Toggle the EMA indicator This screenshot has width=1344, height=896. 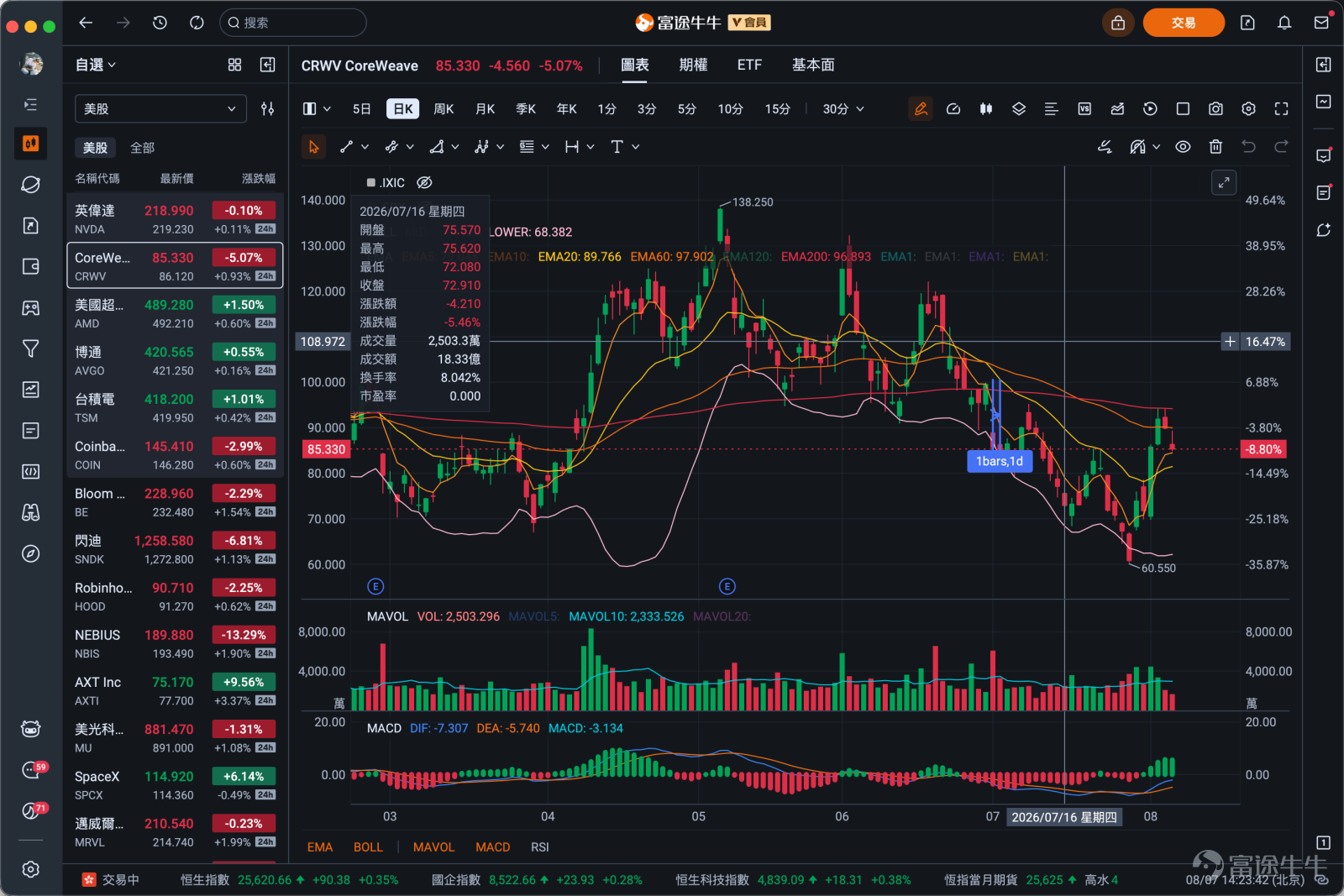(320, 847)
